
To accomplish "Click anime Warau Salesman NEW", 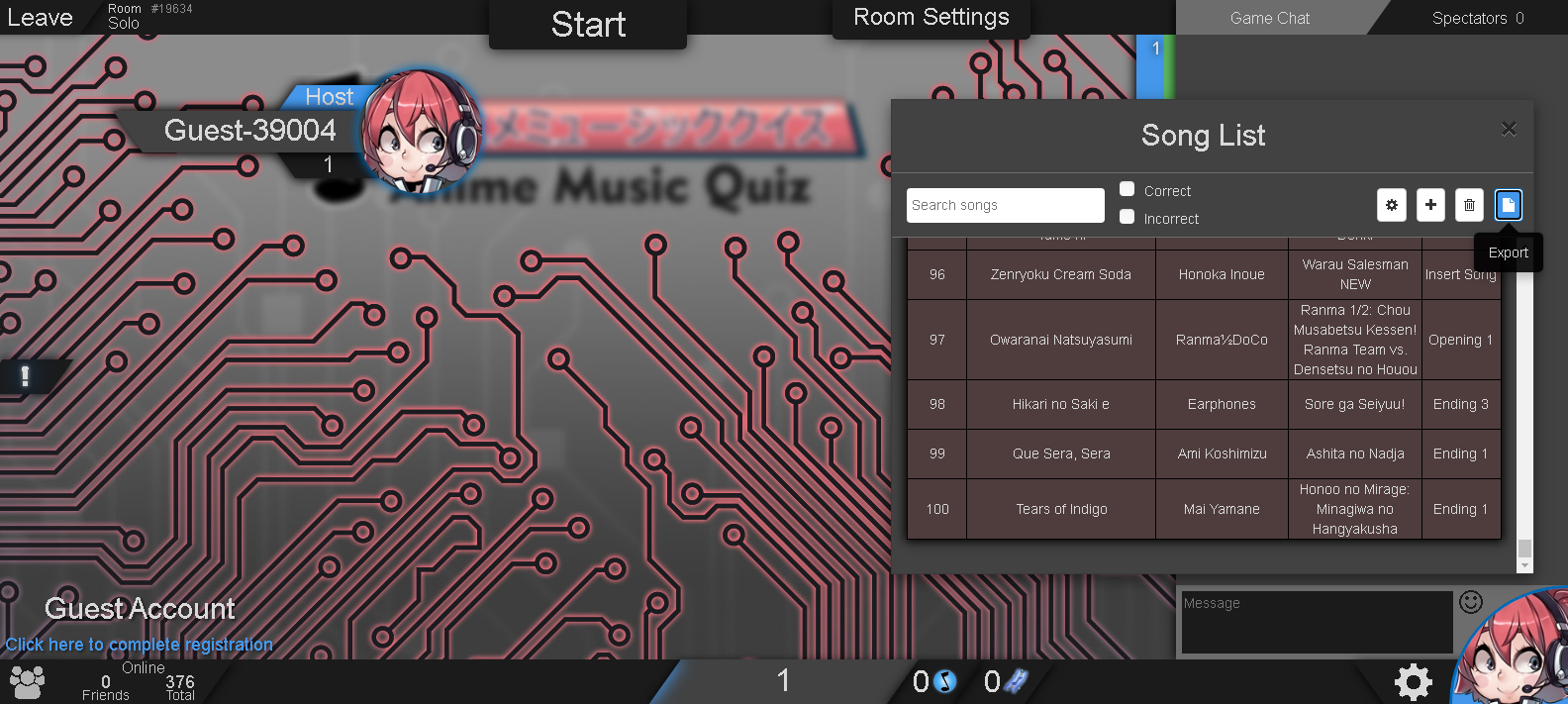I will tap(1355, 274).
